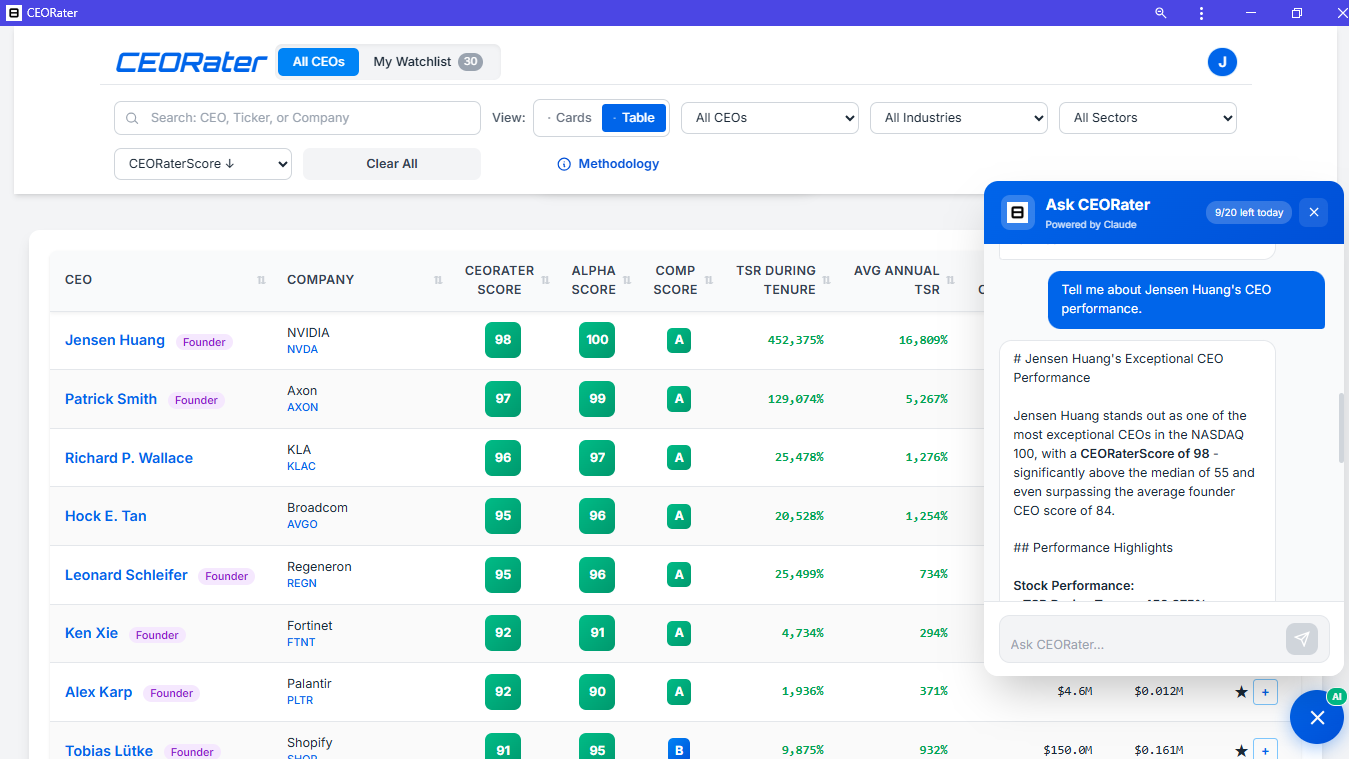Open the All Industries dropdown

click(959, 118)
